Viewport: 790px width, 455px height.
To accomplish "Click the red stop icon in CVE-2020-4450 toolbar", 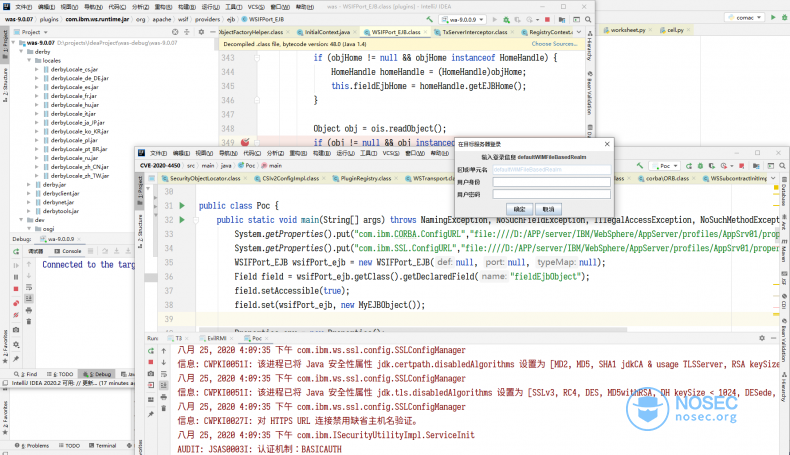I will (742, 166).
